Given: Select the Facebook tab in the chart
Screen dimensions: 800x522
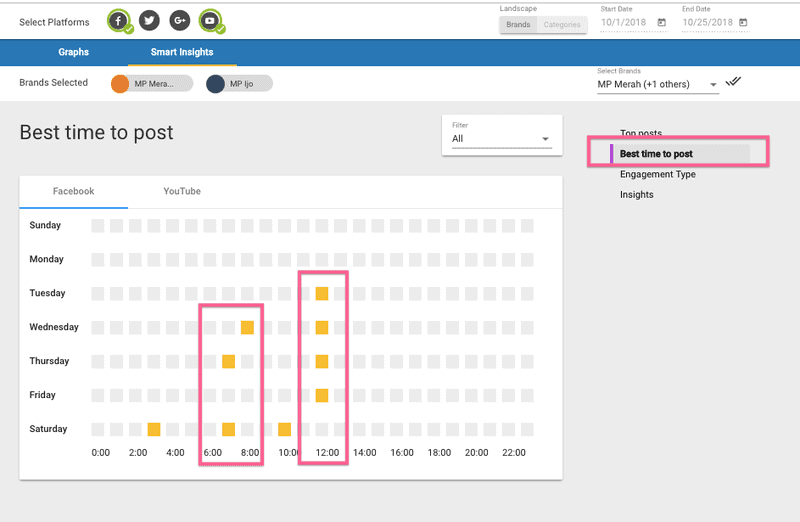Looking at the screenshot, I should click(73, 191).
